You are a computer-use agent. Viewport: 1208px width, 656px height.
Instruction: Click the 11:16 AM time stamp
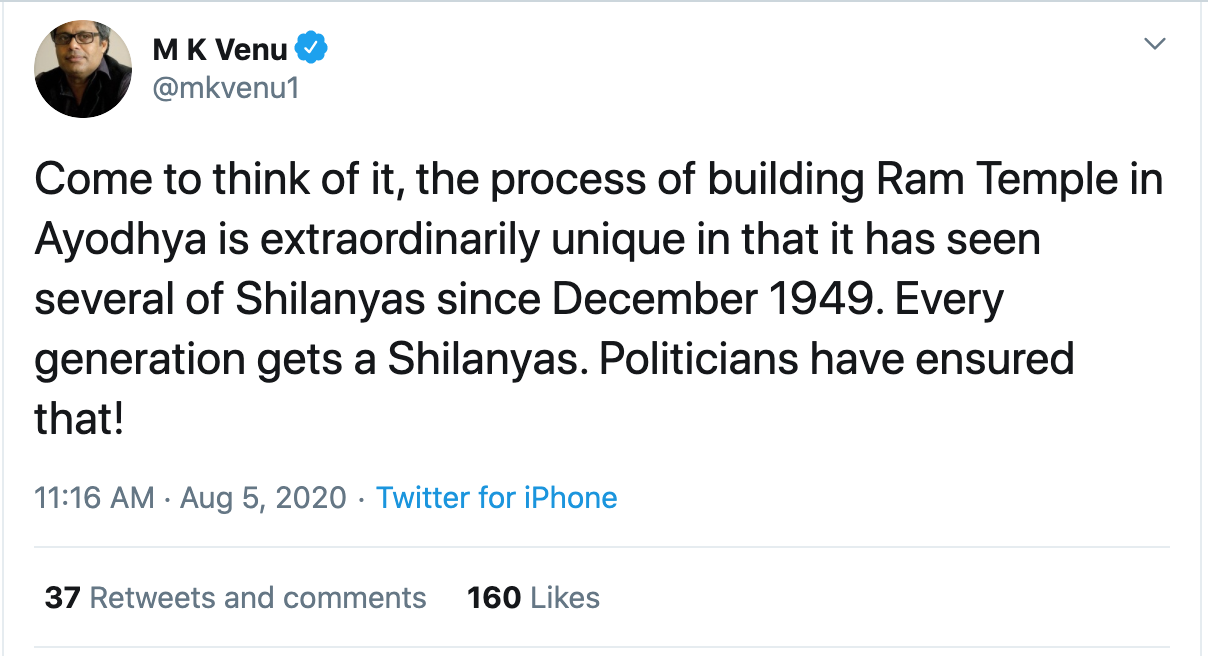coord(94,497)
